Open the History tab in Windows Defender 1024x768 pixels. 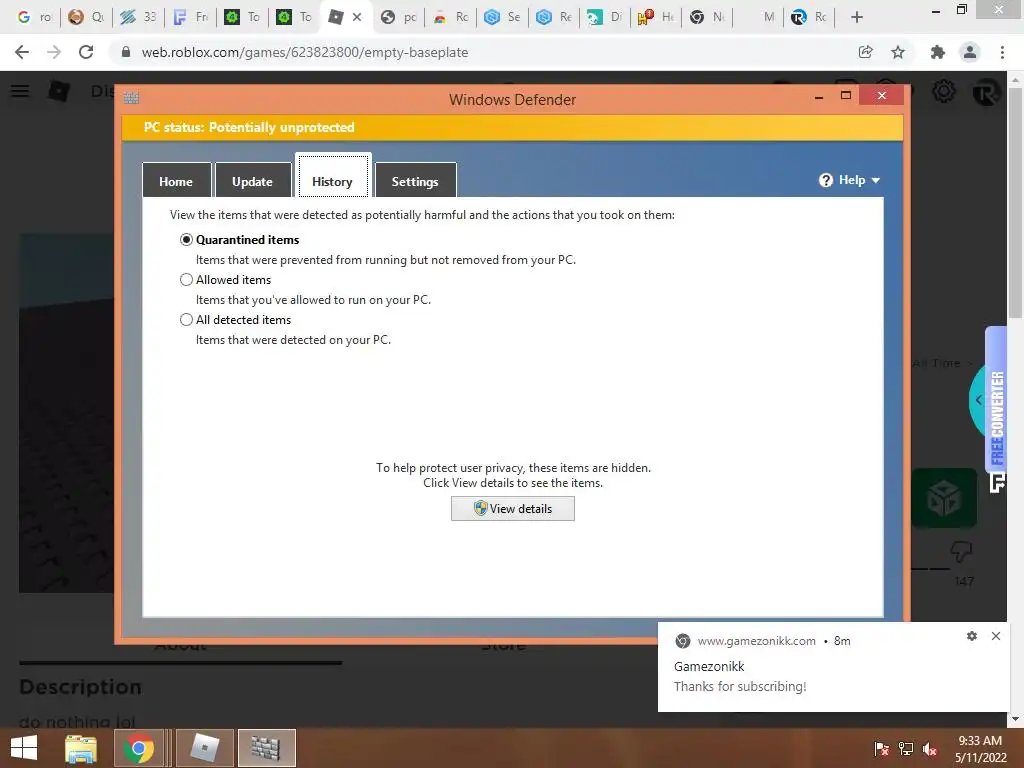coord(332,176)
